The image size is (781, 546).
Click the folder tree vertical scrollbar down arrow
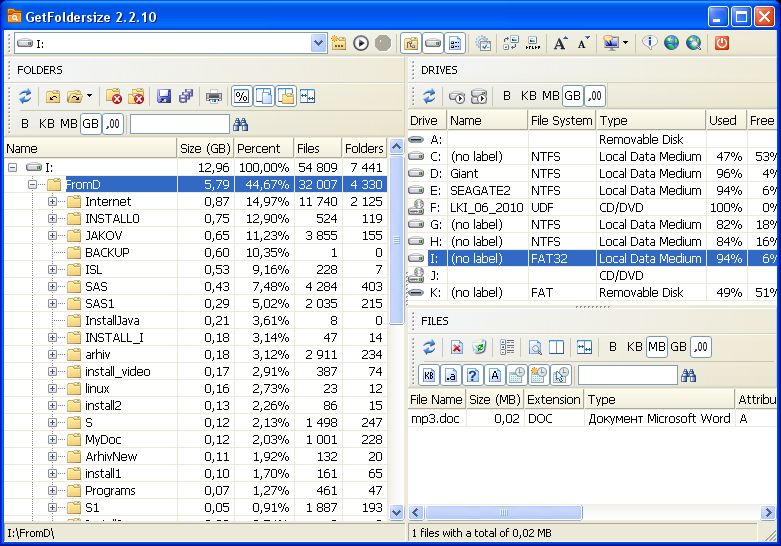[x=396, y=512]
